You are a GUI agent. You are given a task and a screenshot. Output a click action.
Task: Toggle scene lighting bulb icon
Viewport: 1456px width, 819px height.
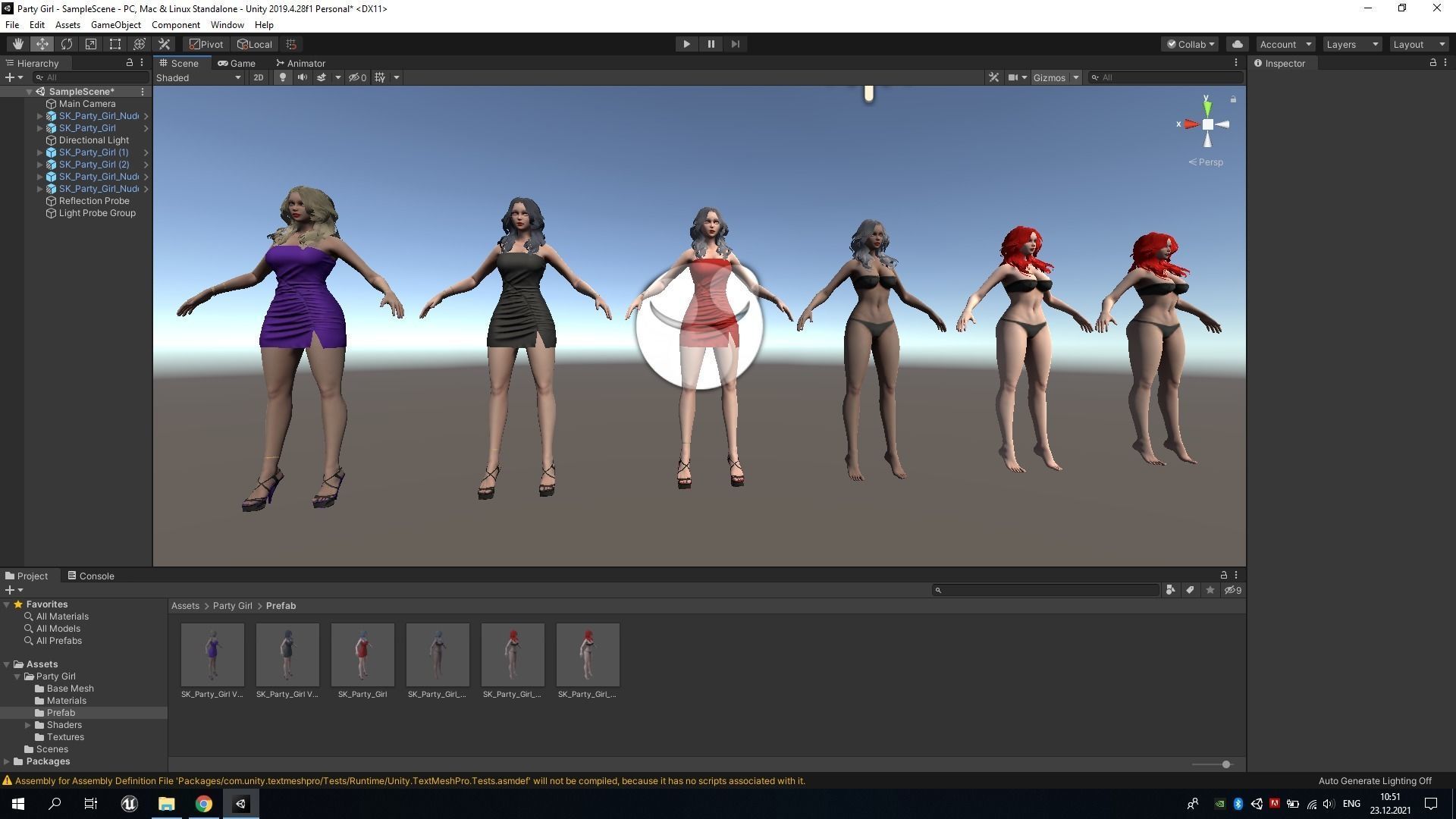click(x=283, y=77)
